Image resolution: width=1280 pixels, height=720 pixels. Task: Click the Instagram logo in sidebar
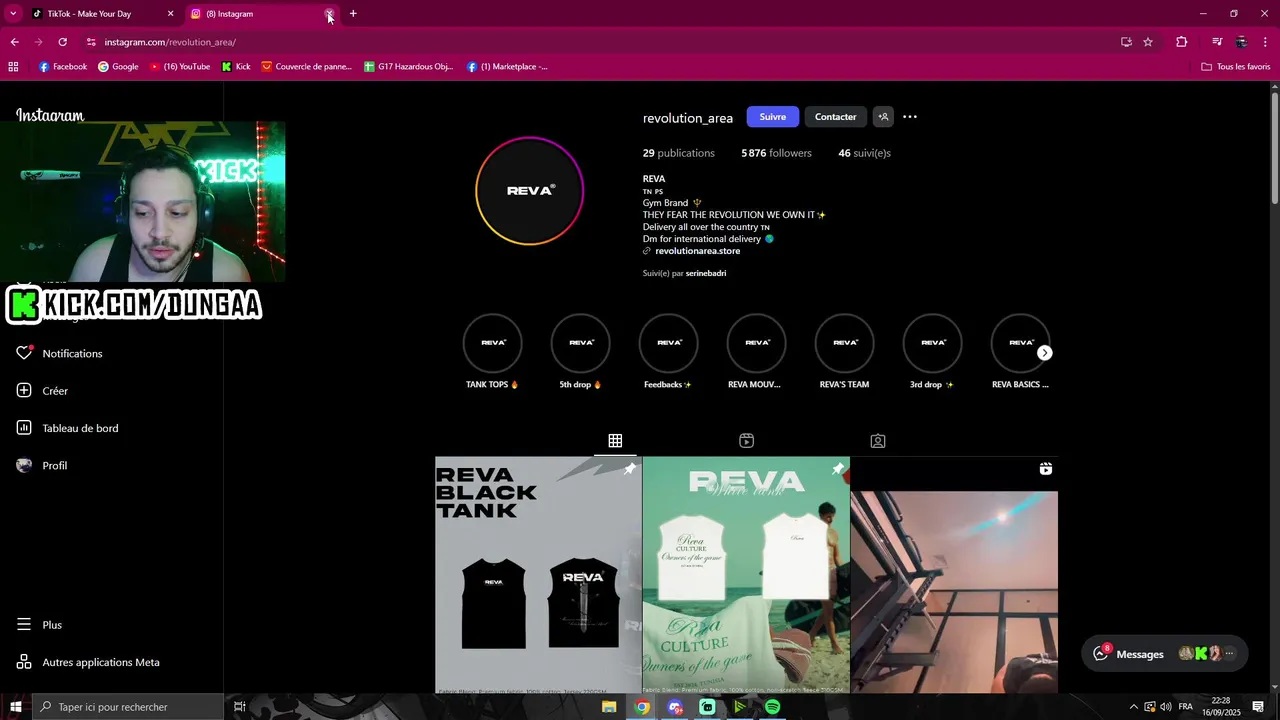[50, 115]
